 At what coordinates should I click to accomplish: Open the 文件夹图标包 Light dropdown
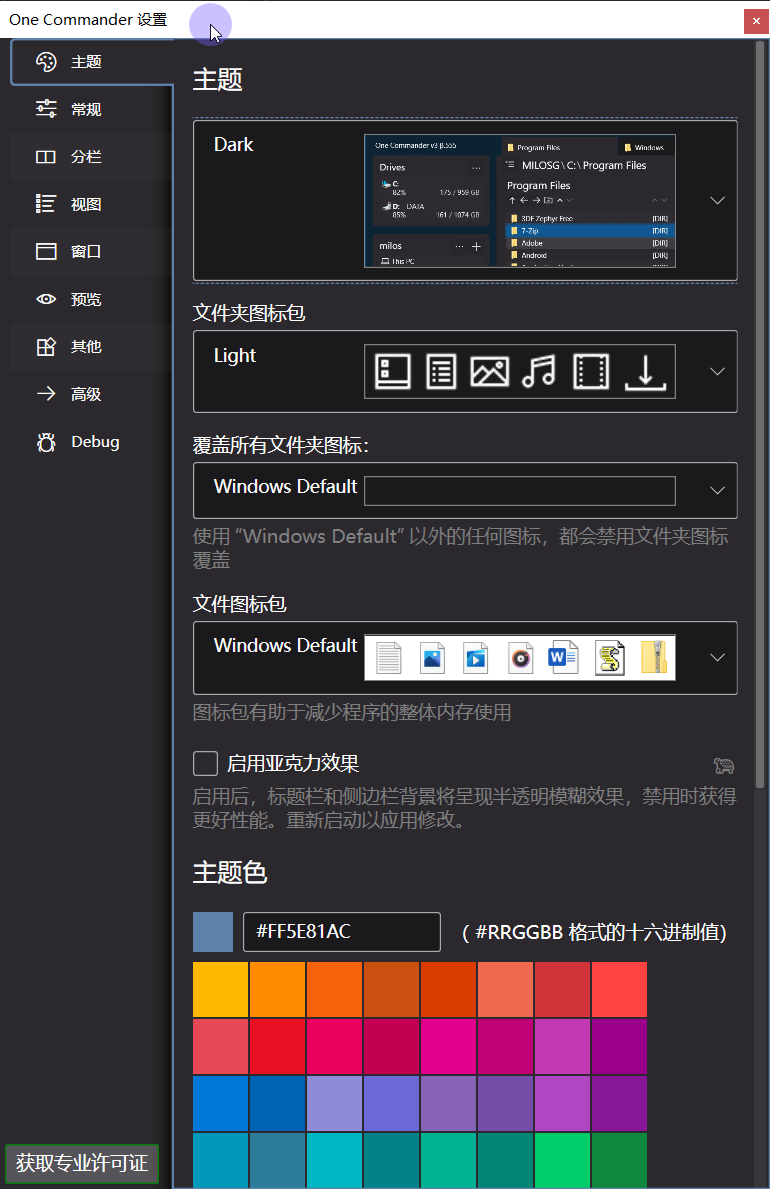(717, 371)
